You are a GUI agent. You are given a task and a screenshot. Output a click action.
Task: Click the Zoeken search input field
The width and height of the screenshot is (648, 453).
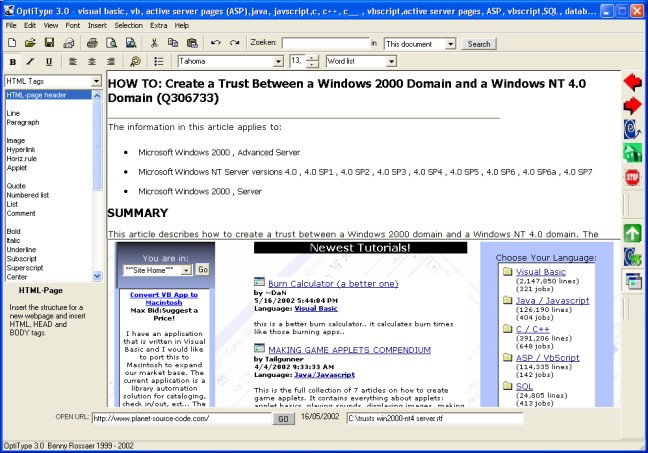click(326, 43)
